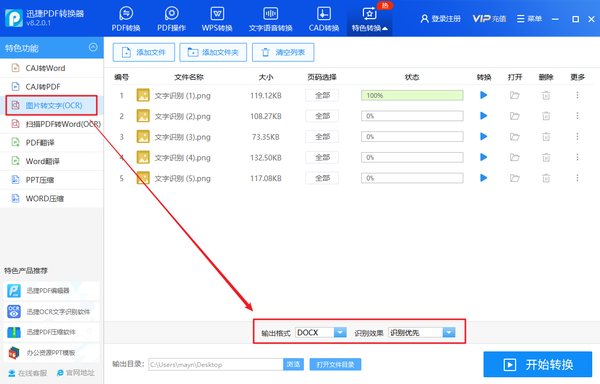Open folder icon for 文字识别 (2).png
Screen dimensions: 600x384
(515, 116)
